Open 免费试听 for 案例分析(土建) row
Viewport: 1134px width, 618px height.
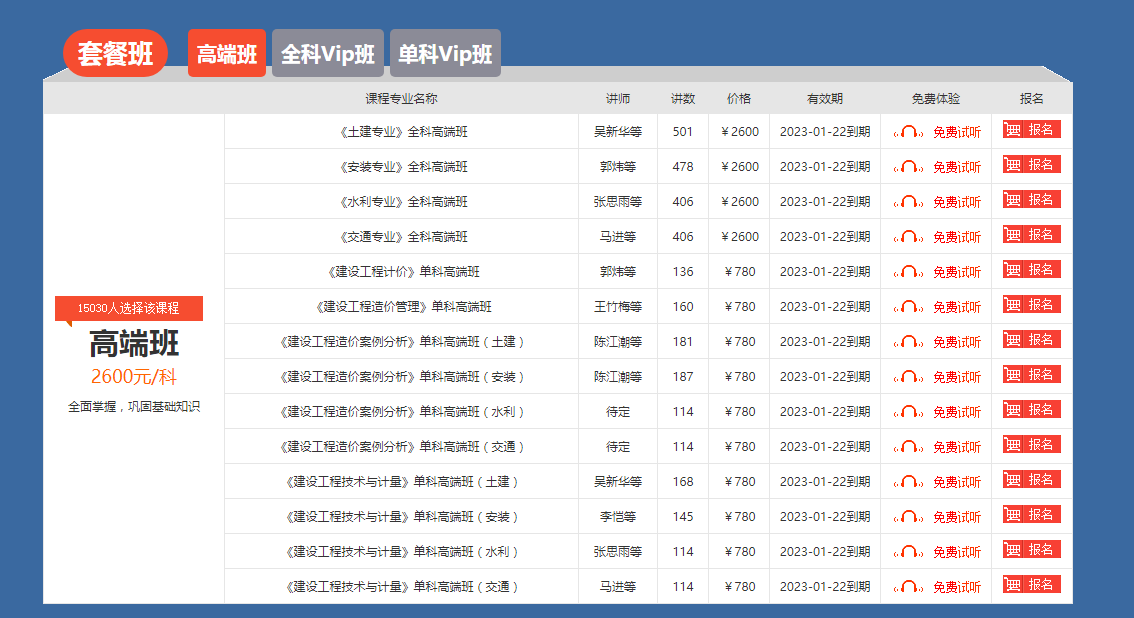957,343
